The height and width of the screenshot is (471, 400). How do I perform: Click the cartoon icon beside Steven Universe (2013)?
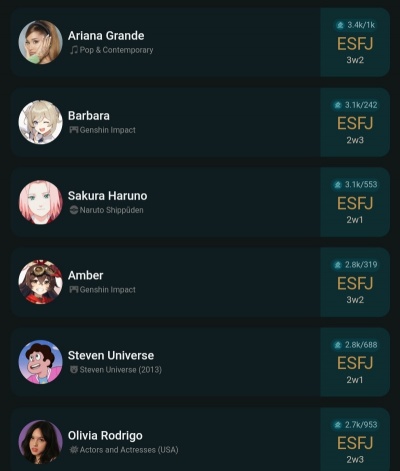(73, 369)
